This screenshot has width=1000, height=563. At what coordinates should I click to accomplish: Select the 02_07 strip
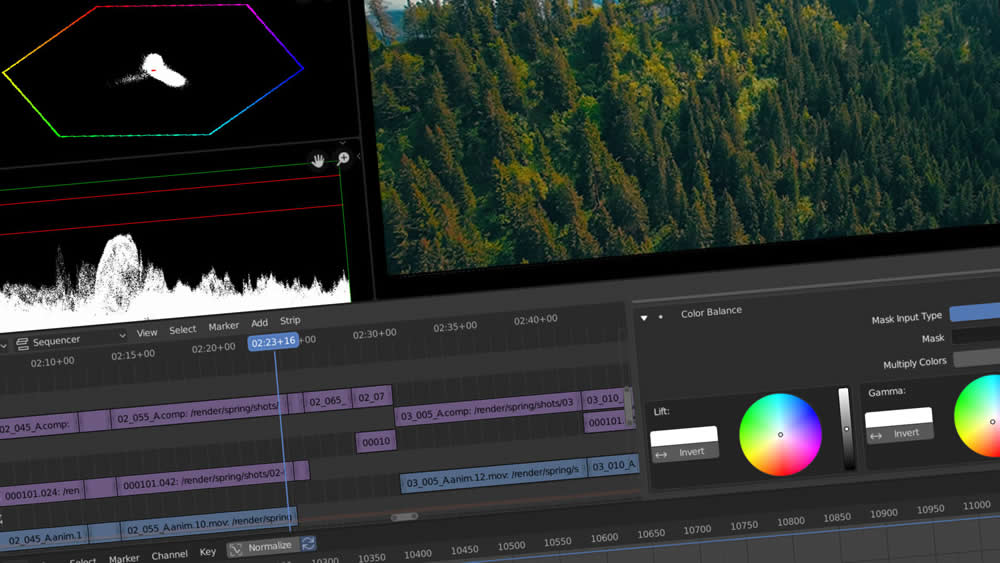point(371,397)
